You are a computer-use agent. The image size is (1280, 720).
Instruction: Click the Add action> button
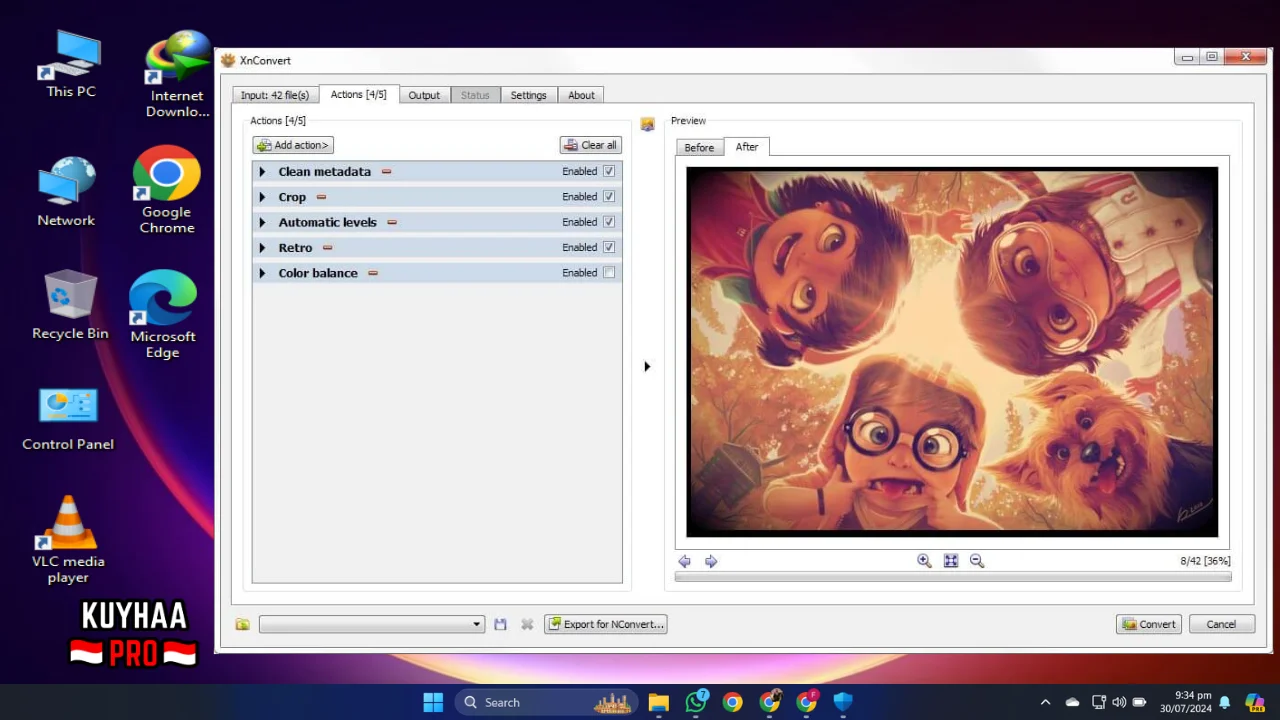point(293,145)
